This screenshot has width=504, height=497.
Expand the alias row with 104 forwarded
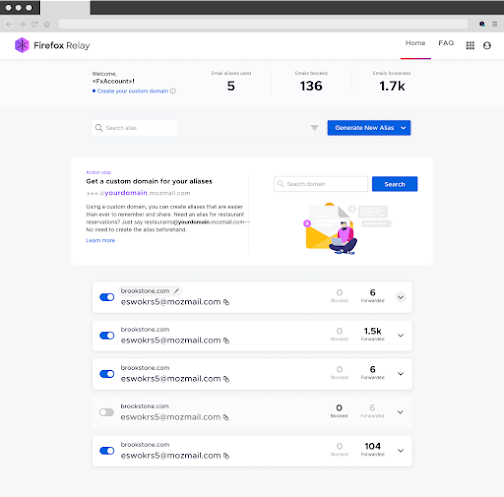tap(401, 451)
